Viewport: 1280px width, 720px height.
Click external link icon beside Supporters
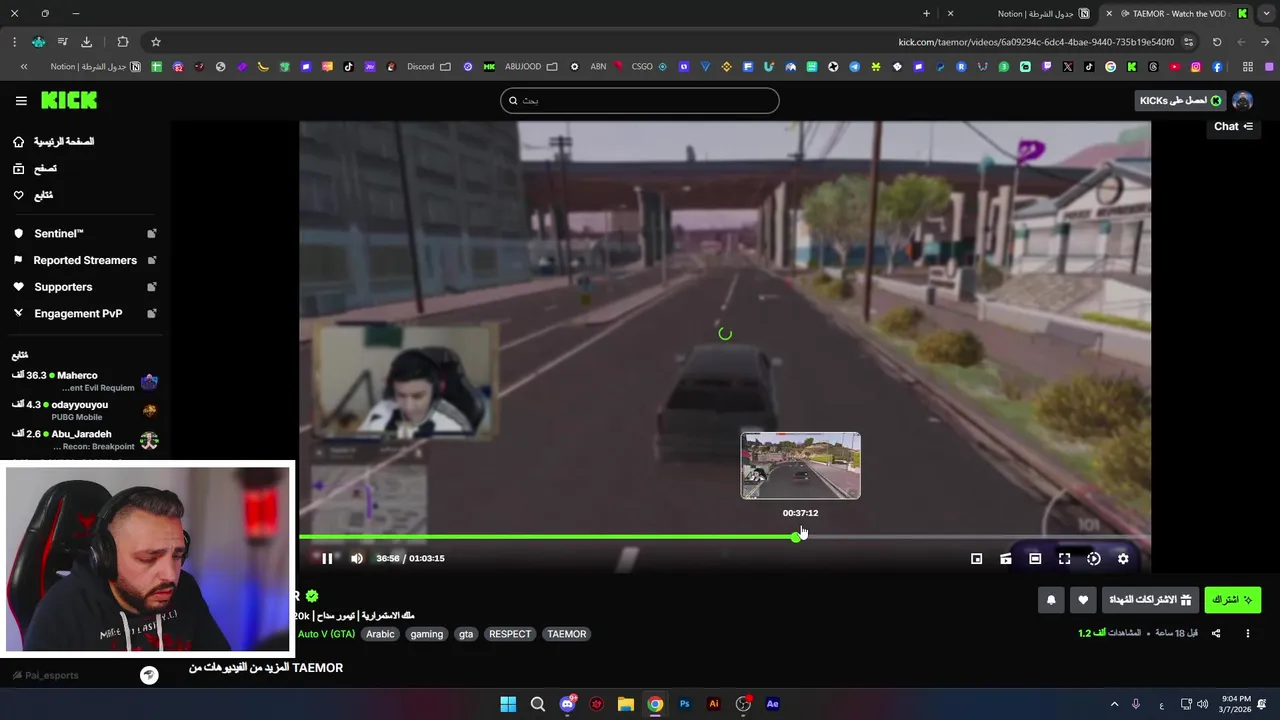pyautogui.click(x=152, y=287)
